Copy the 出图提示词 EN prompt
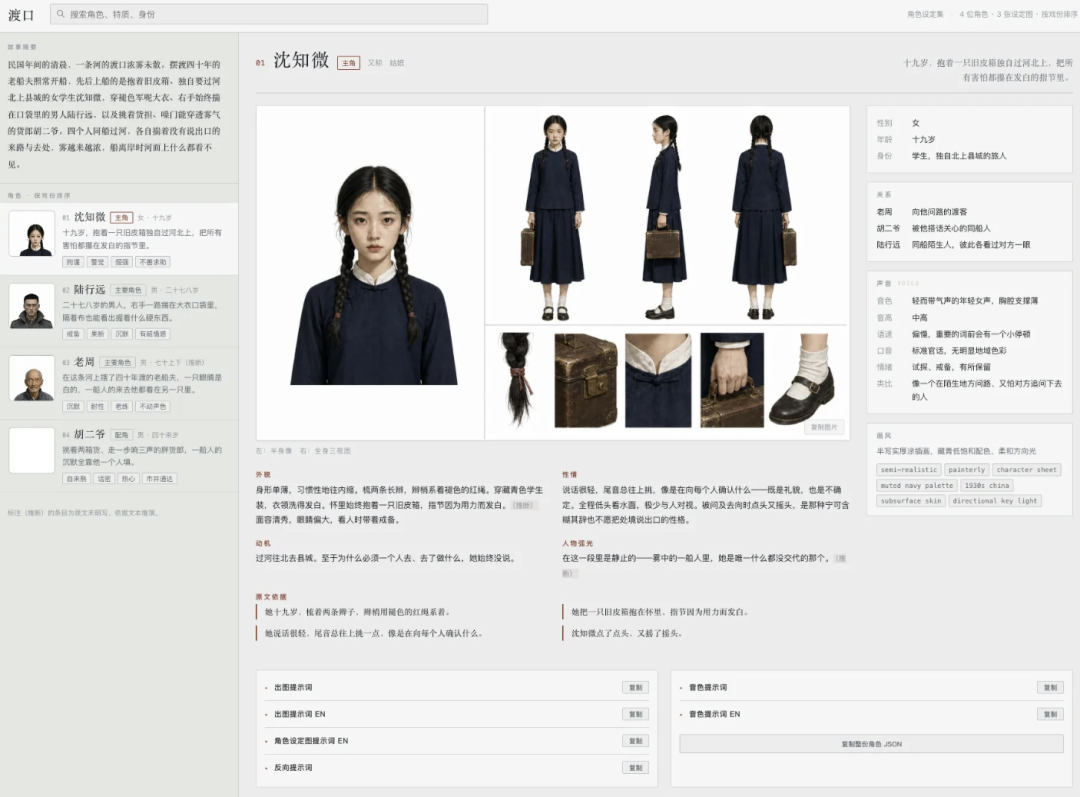Image resolution: width=1080 pixels, height=797 pixels. (635, 714)
